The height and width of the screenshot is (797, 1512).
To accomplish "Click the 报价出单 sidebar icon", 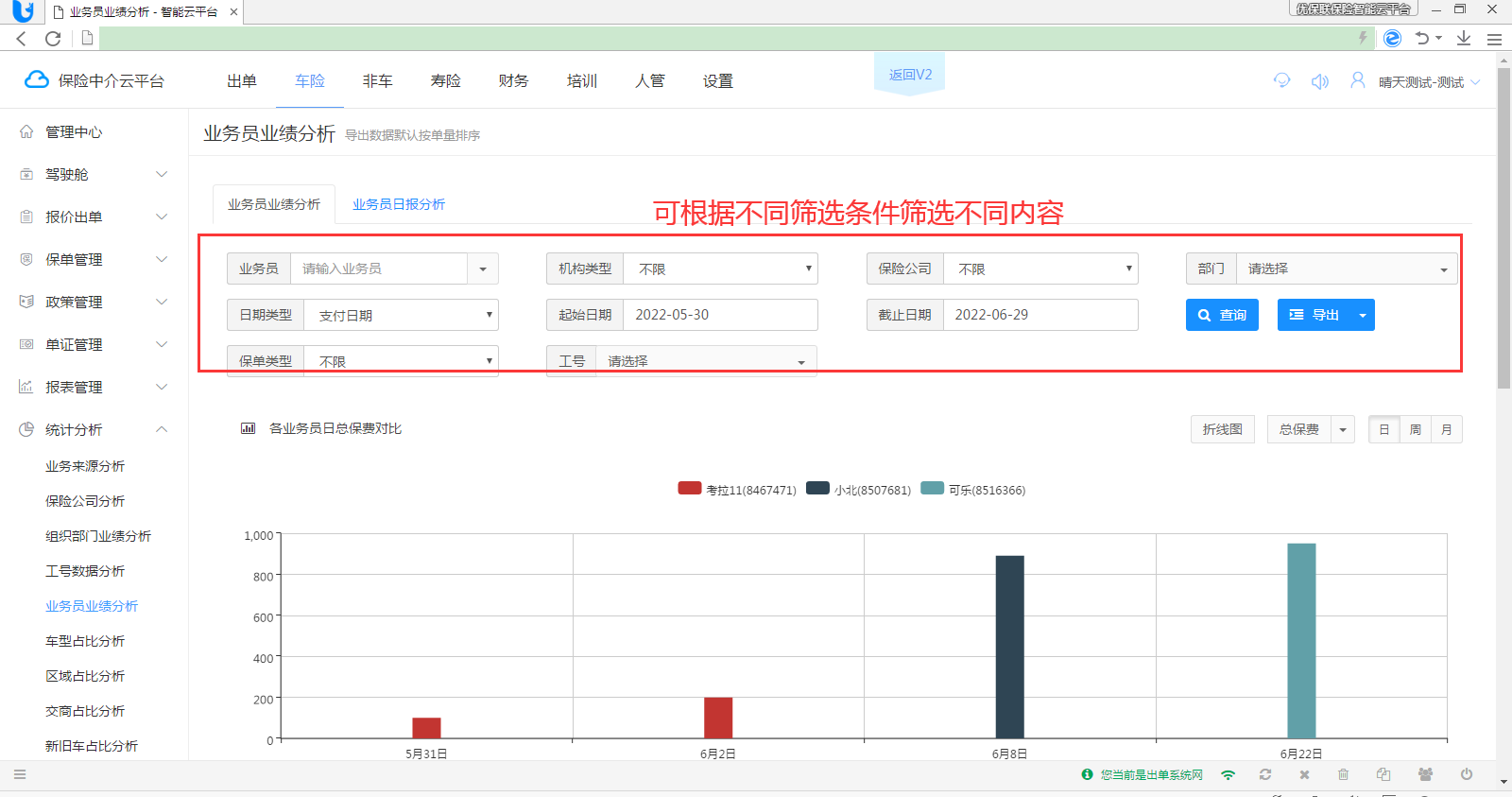I will tap(26, 217).
